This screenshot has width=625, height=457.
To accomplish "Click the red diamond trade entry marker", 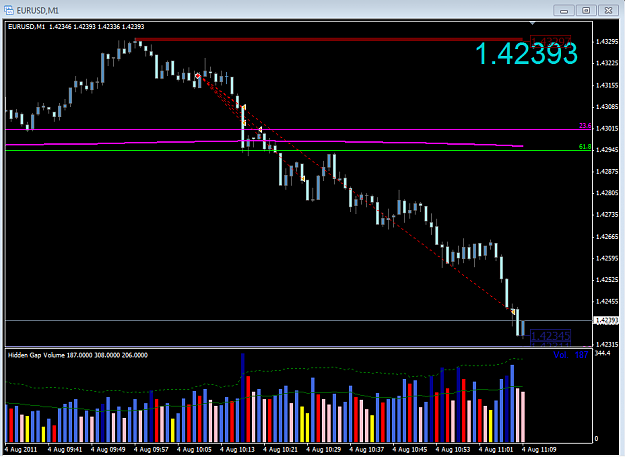I will point(198,76).
